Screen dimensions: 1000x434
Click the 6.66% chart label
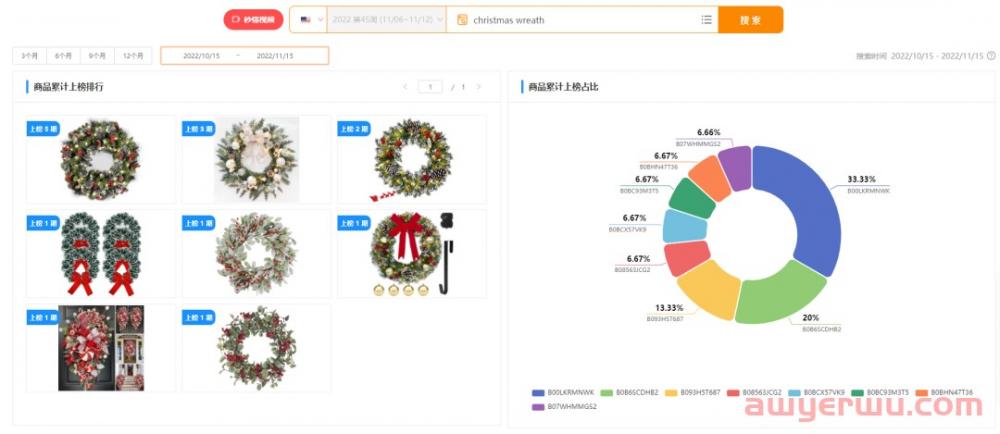pyautogui.click(x=709, y=133)
